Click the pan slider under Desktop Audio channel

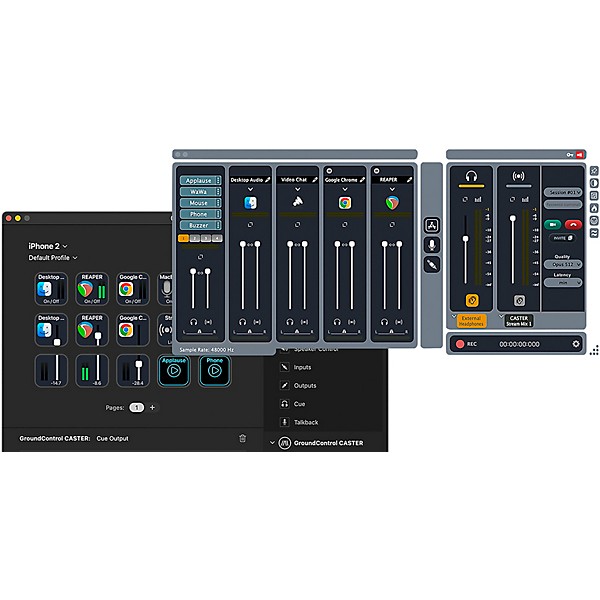pyautogui.click(x=250, y=332)
